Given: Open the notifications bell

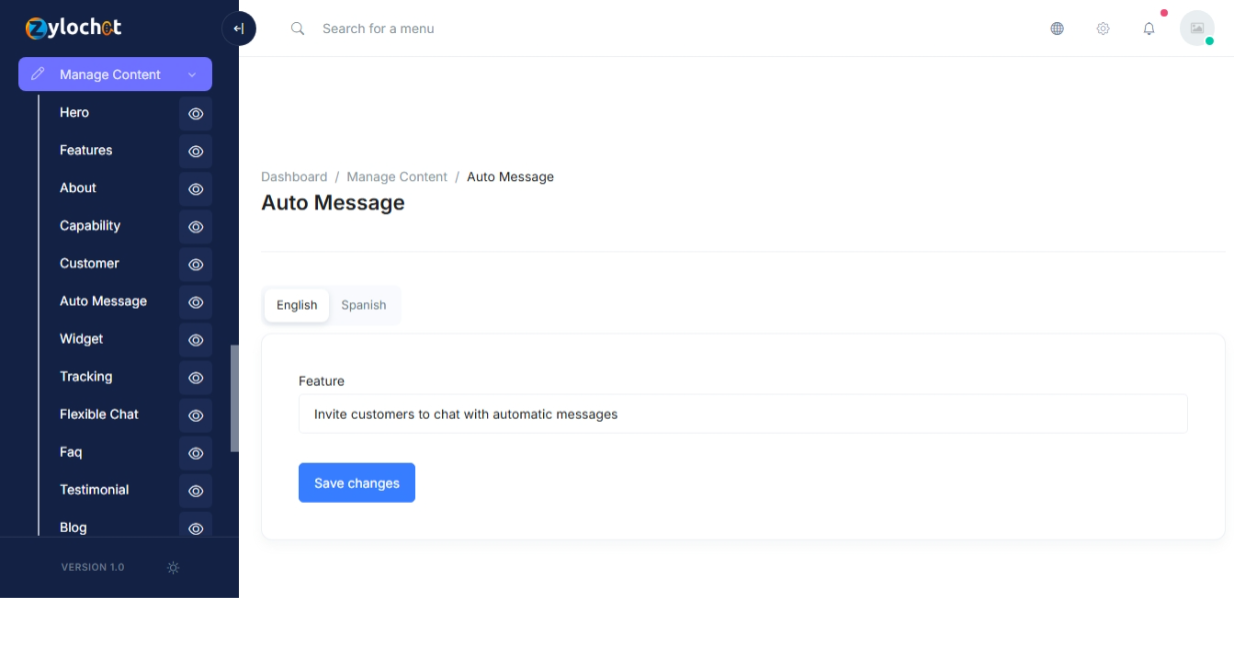Looking at the screenshot, I should [x=1149, y=28].
